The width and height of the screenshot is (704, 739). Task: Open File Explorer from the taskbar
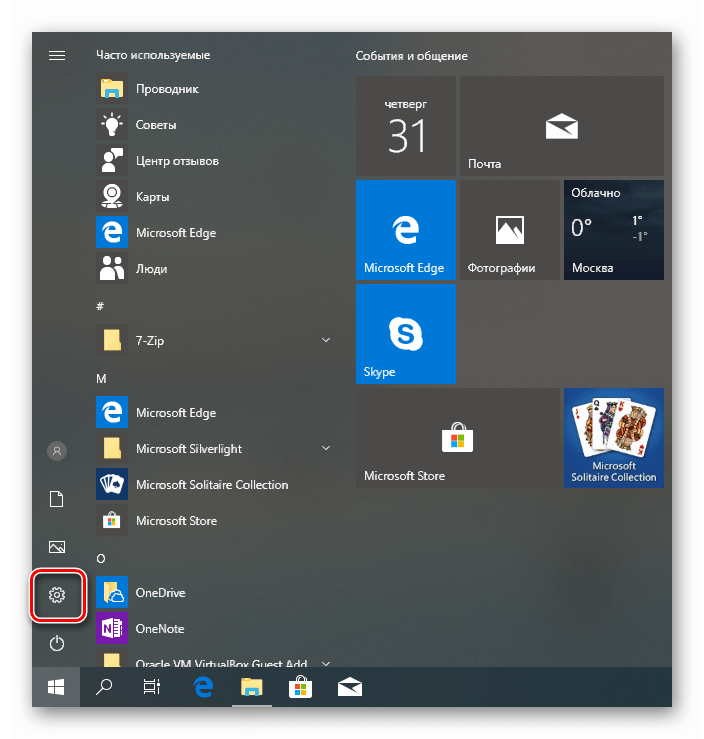[x=252, y=687]
